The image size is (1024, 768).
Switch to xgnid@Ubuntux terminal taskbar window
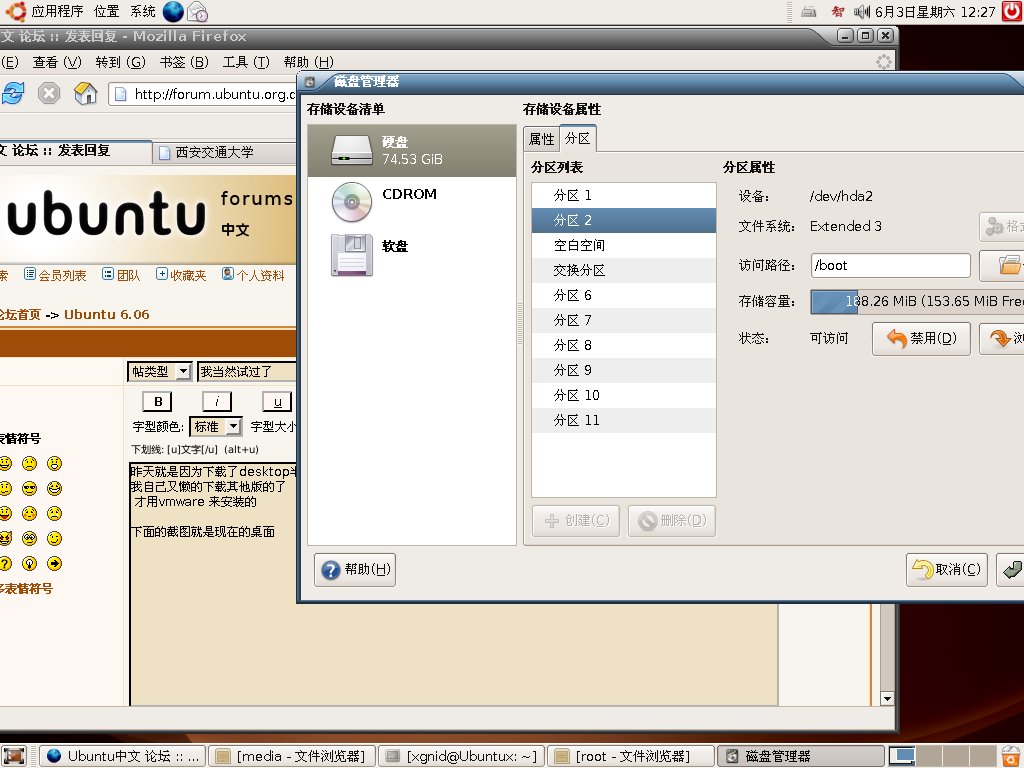[x=462, y=756]
